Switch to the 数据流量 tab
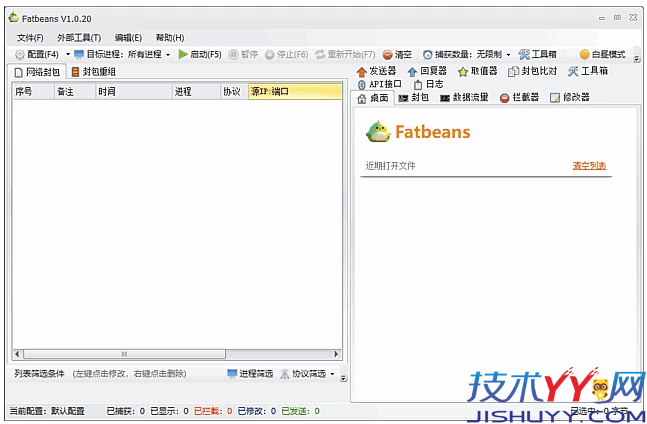647x424 pixels. (x=464, y=97)
